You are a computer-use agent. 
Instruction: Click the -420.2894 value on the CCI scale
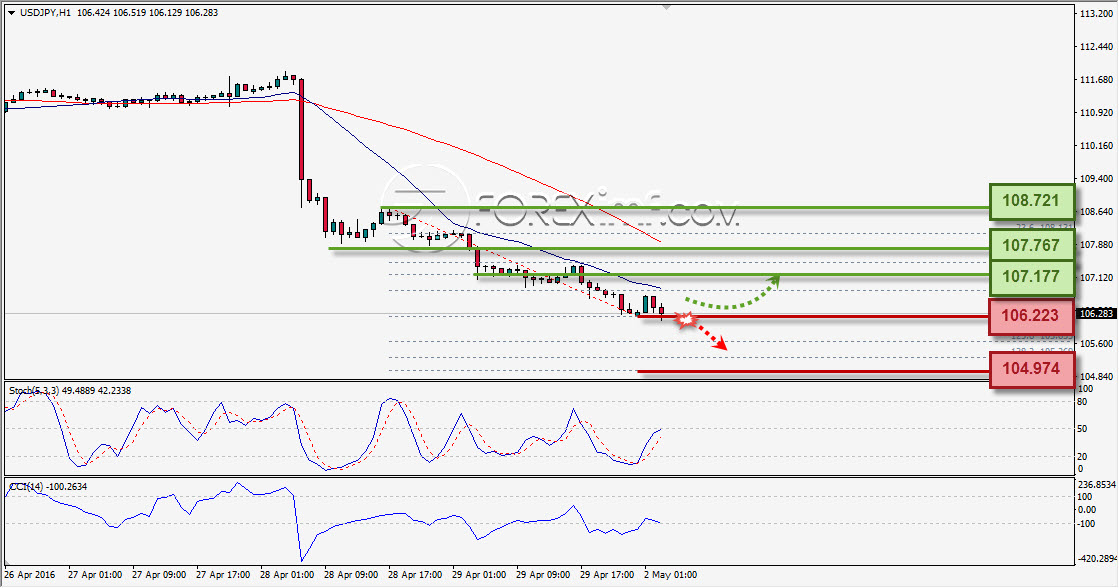point(1097,559)
